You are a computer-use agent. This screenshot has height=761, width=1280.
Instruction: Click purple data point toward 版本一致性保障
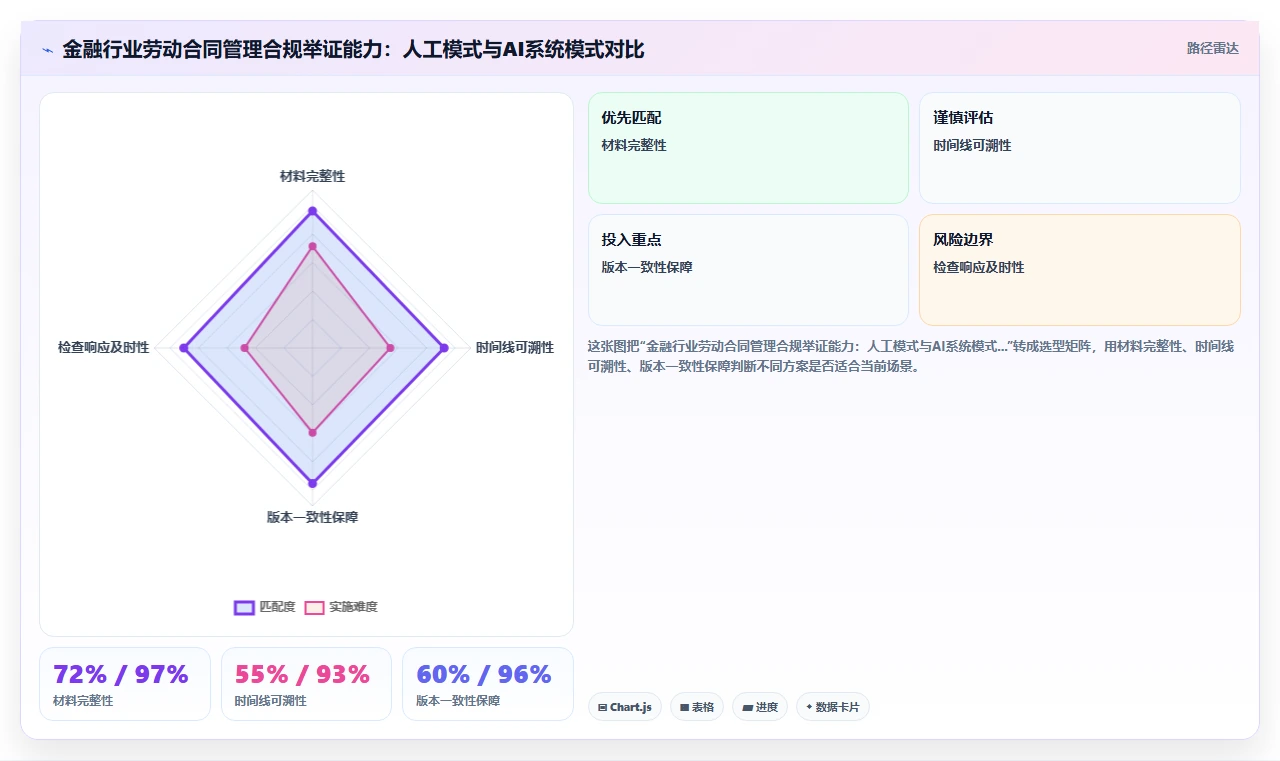coord(312,483)
